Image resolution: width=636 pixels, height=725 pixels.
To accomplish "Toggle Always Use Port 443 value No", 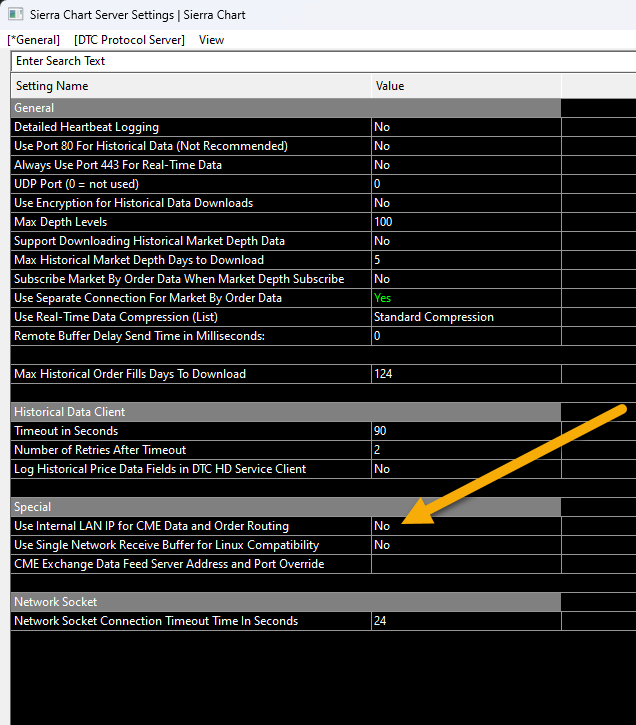I will [466, 165].
